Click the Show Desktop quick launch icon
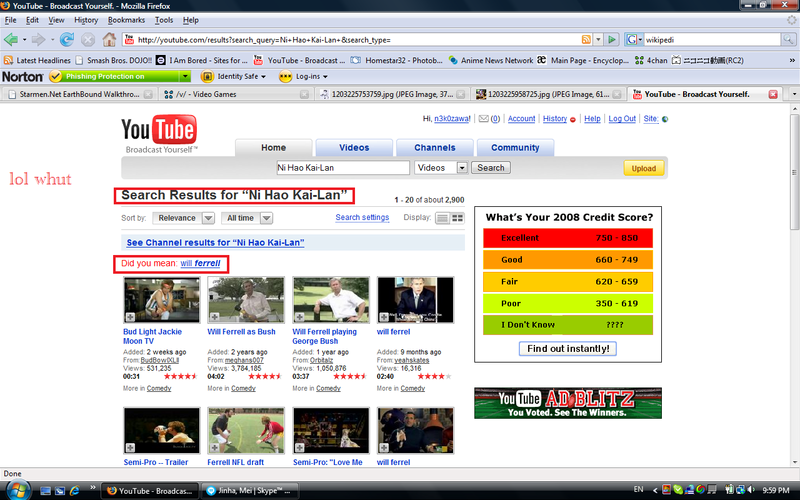The width and height of the screenshot is (800, 500). [x=45, y=491]
